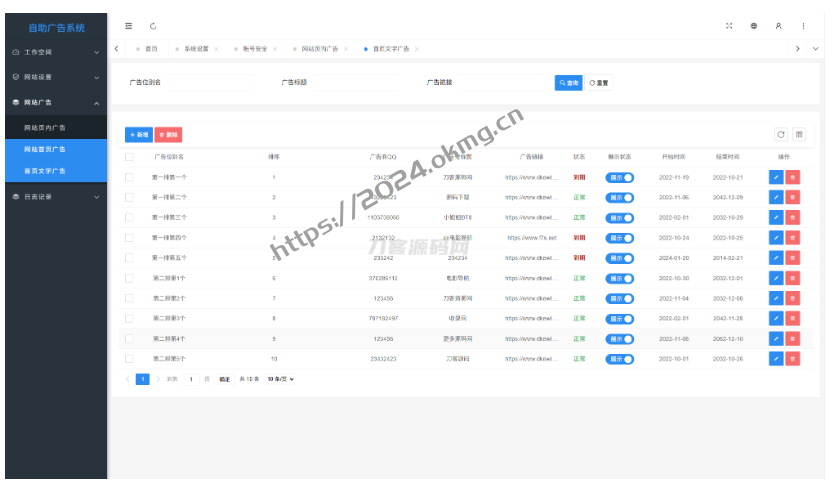Close the 首页文字广告 tab
Screen dimensions: 834x489
pyautogui.click(x=417, y=49)
